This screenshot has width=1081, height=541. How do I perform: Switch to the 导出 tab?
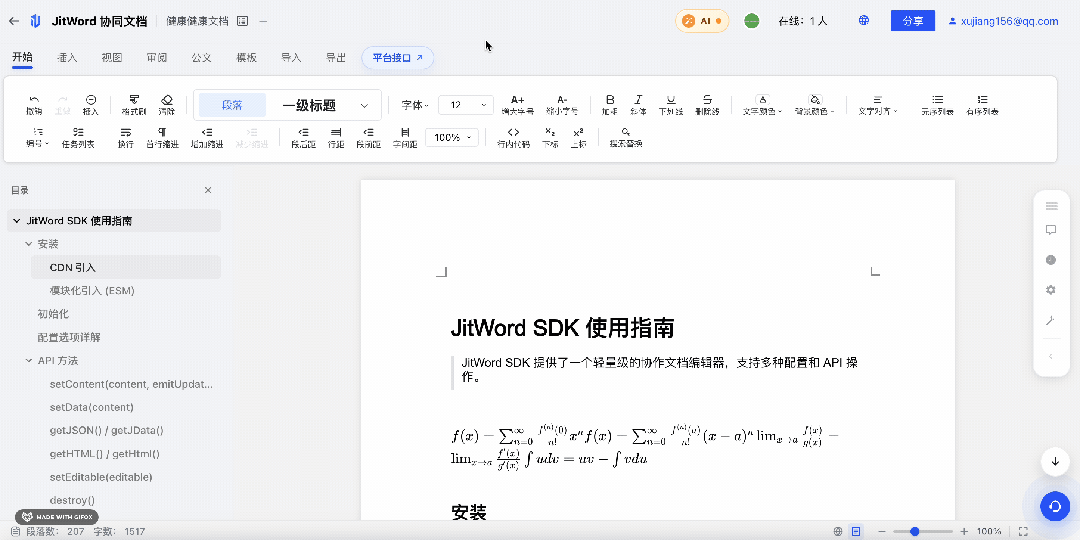[x=336, y=57]
